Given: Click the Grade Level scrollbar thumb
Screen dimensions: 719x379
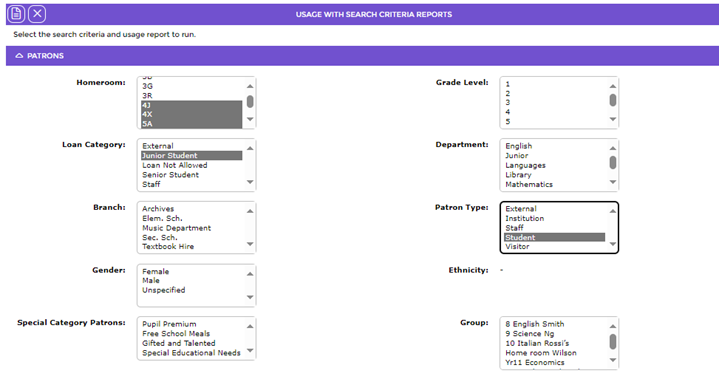Looking at the screenshot, I should [x=613, y=100].
